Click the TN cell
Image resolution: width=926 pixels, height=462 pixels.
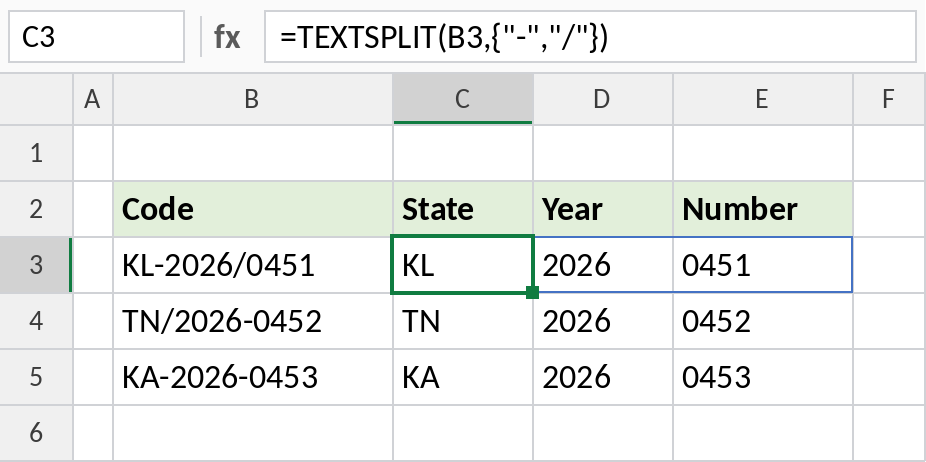click(x=463, y=321)
